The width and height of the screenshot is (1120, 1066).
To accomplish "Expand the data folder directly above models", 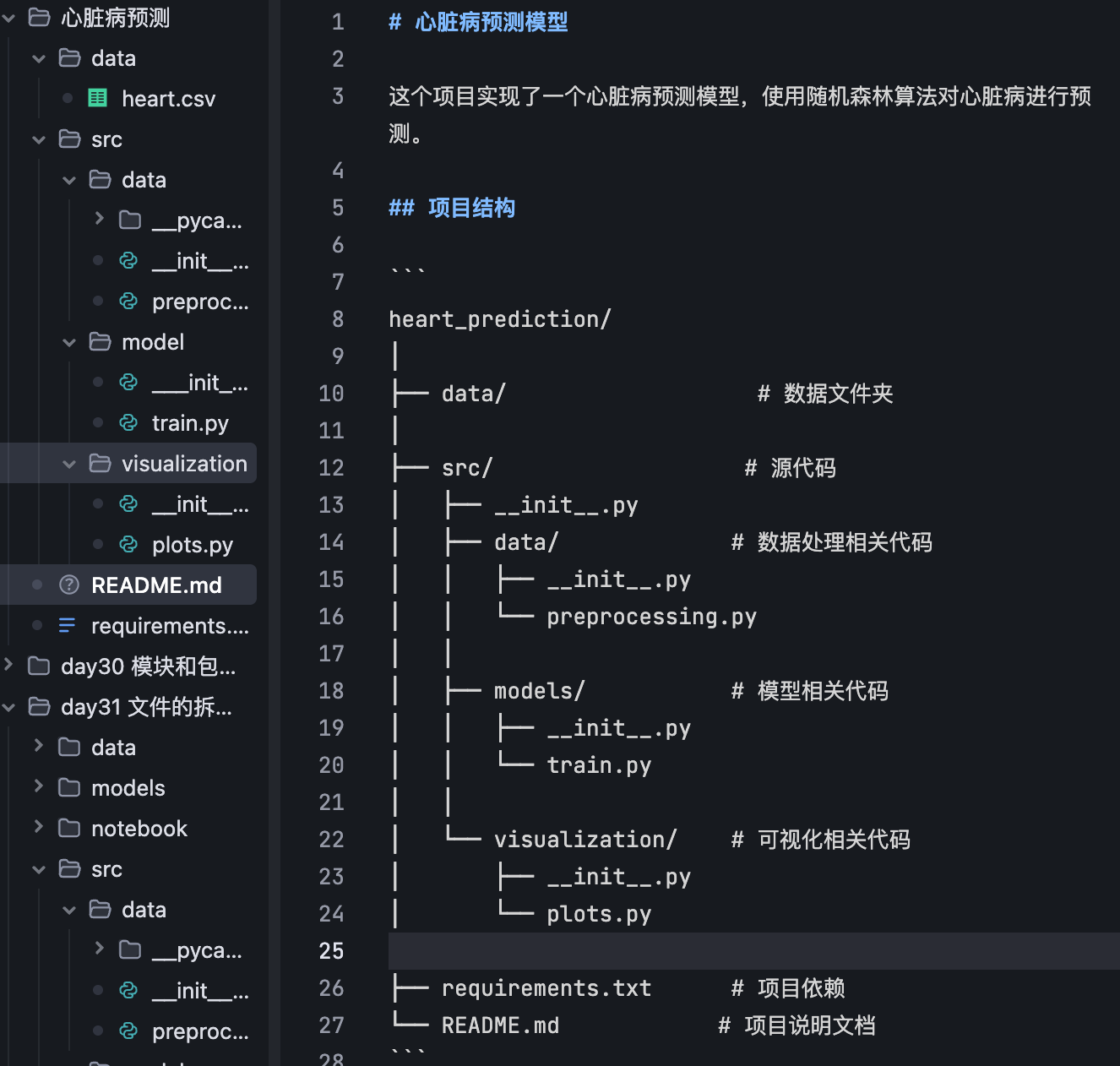I will click(39, 746).
